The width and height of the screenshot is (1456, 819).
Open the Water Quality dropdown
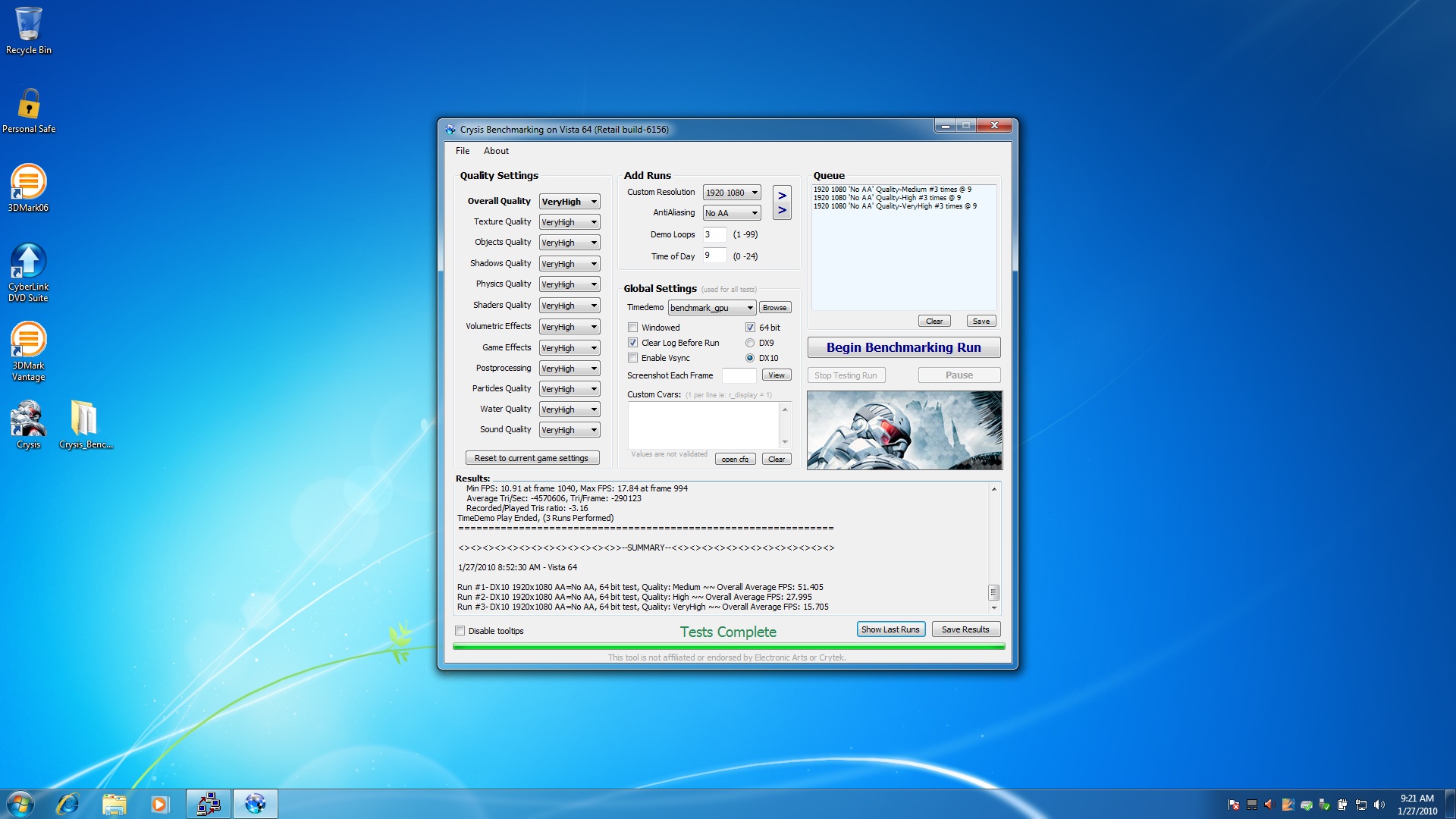pos(570,409)
